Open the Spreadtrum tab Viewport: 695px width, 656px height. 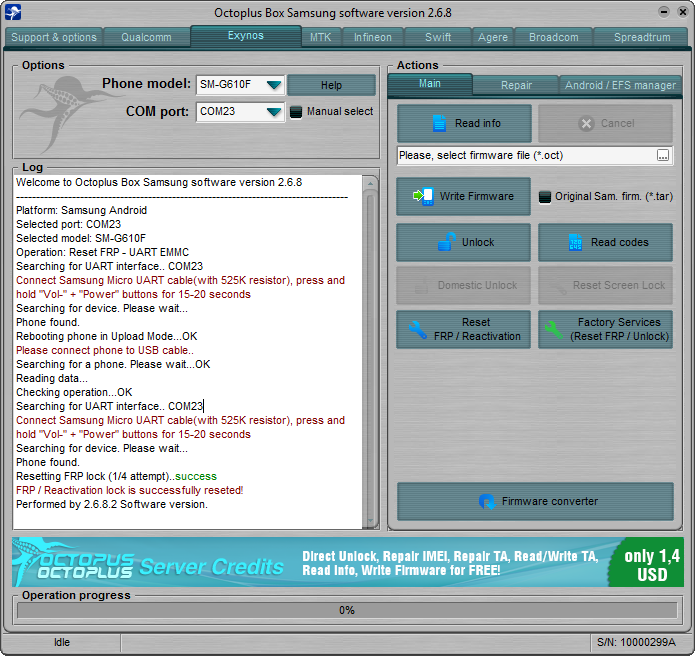coord(642,37)
